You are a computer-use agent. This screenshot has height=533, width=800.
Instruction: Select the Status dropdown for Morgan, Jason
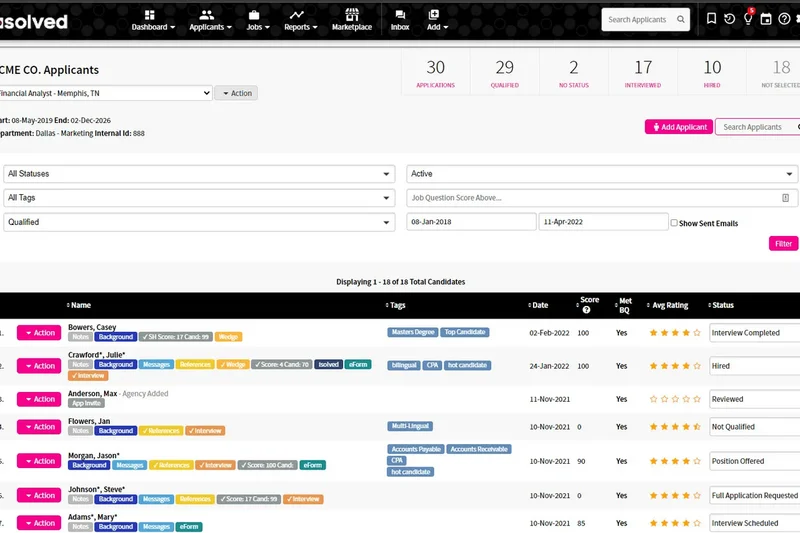pos(755,461)
